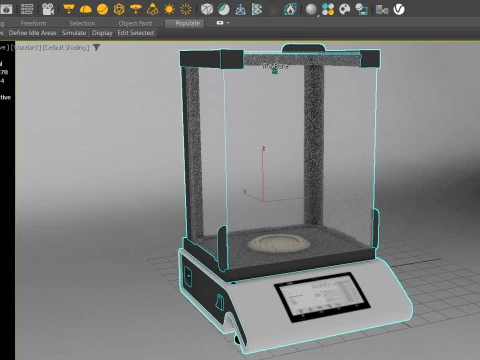
Task: Create a yellow sun light
Action: (169, 9)
